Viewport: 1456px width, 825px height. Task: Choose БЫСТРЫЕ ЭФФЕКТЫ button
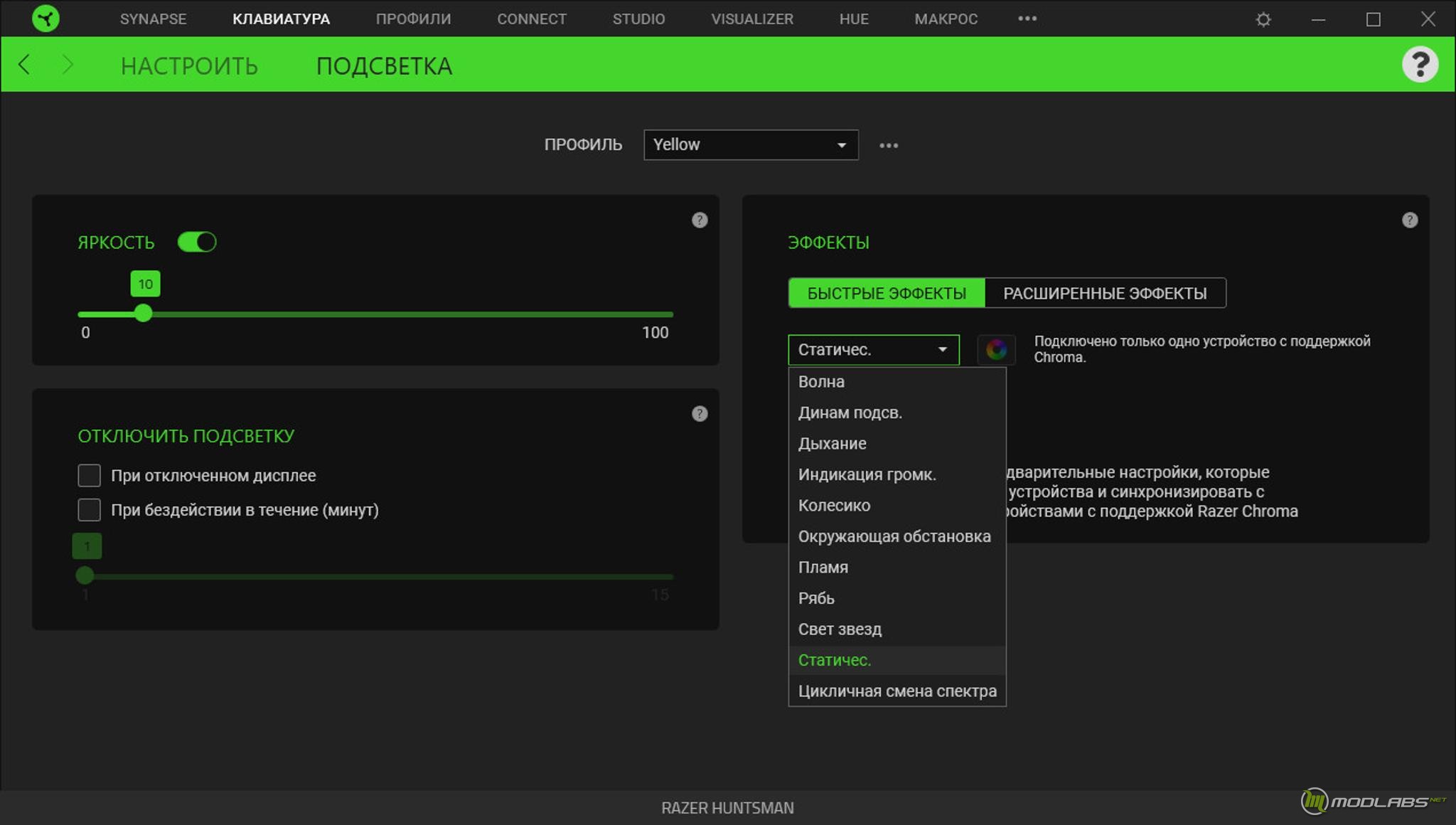pyautogui.click(x=887, y=293)
